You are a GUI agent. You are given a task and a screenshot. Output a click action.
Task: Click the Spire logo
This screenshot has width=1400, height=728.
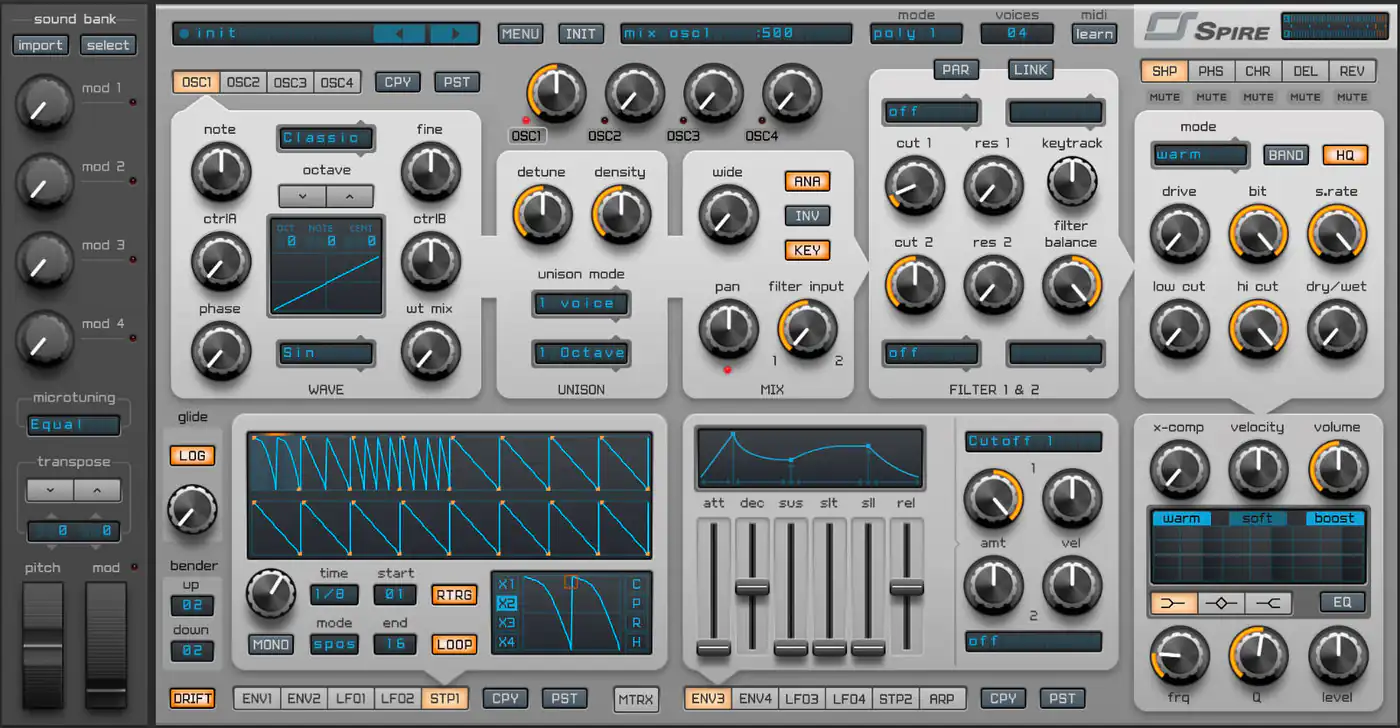pyautogui.click(x=1207, y=27)
